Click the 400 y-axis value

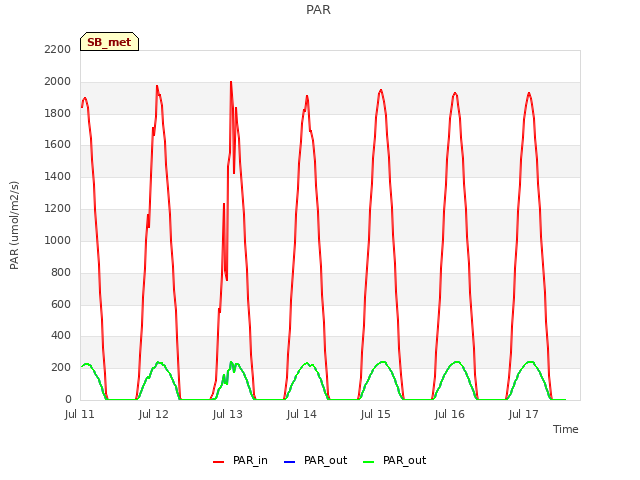click(61, 336)
